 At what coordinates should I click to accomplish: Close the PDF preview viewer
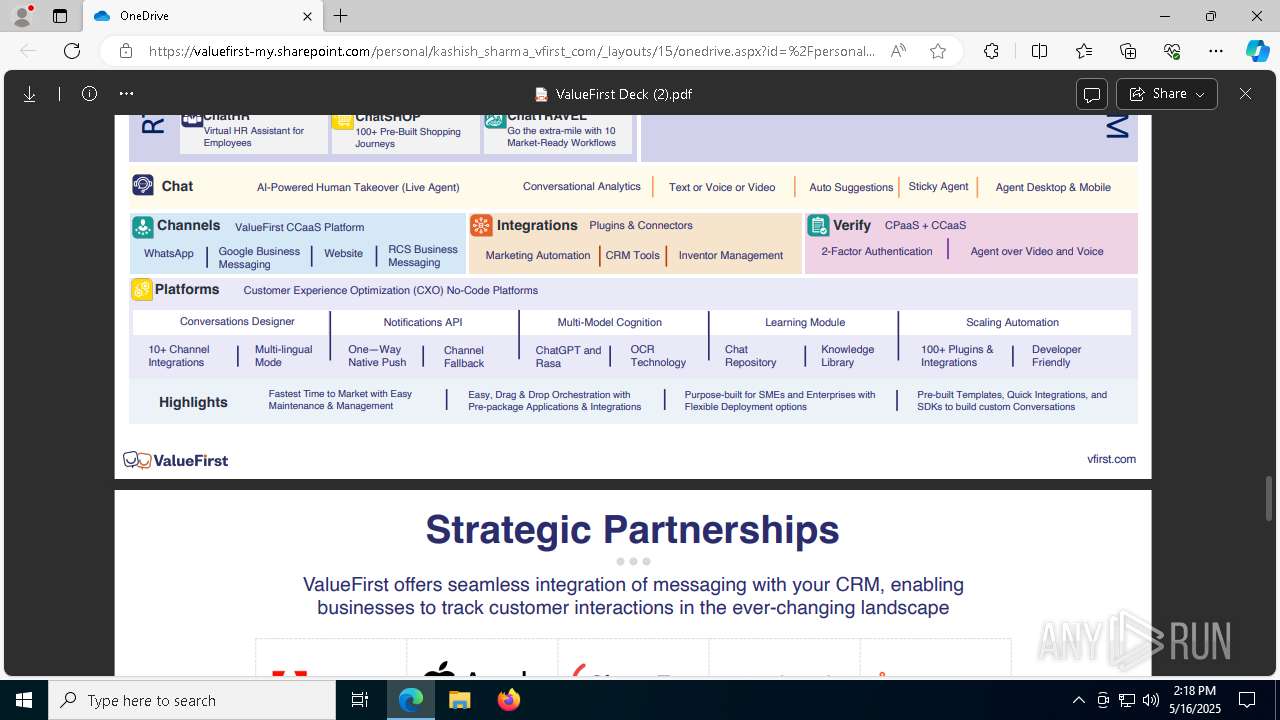1245,94
